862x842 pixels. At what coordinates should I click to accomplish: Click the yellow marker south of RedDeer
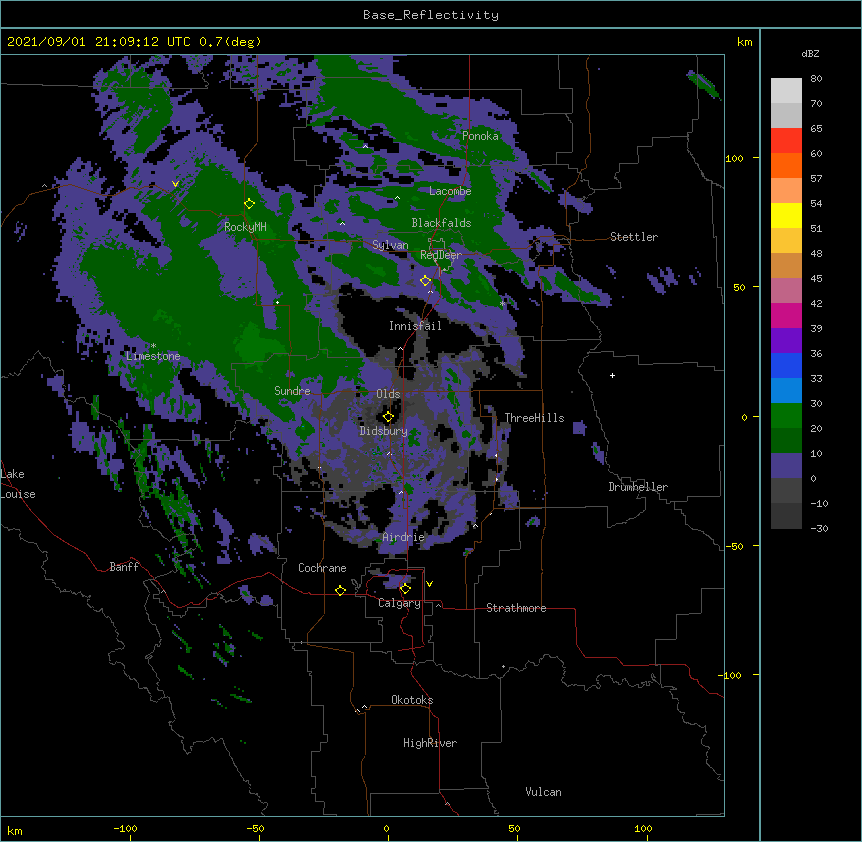coord(425,281)
